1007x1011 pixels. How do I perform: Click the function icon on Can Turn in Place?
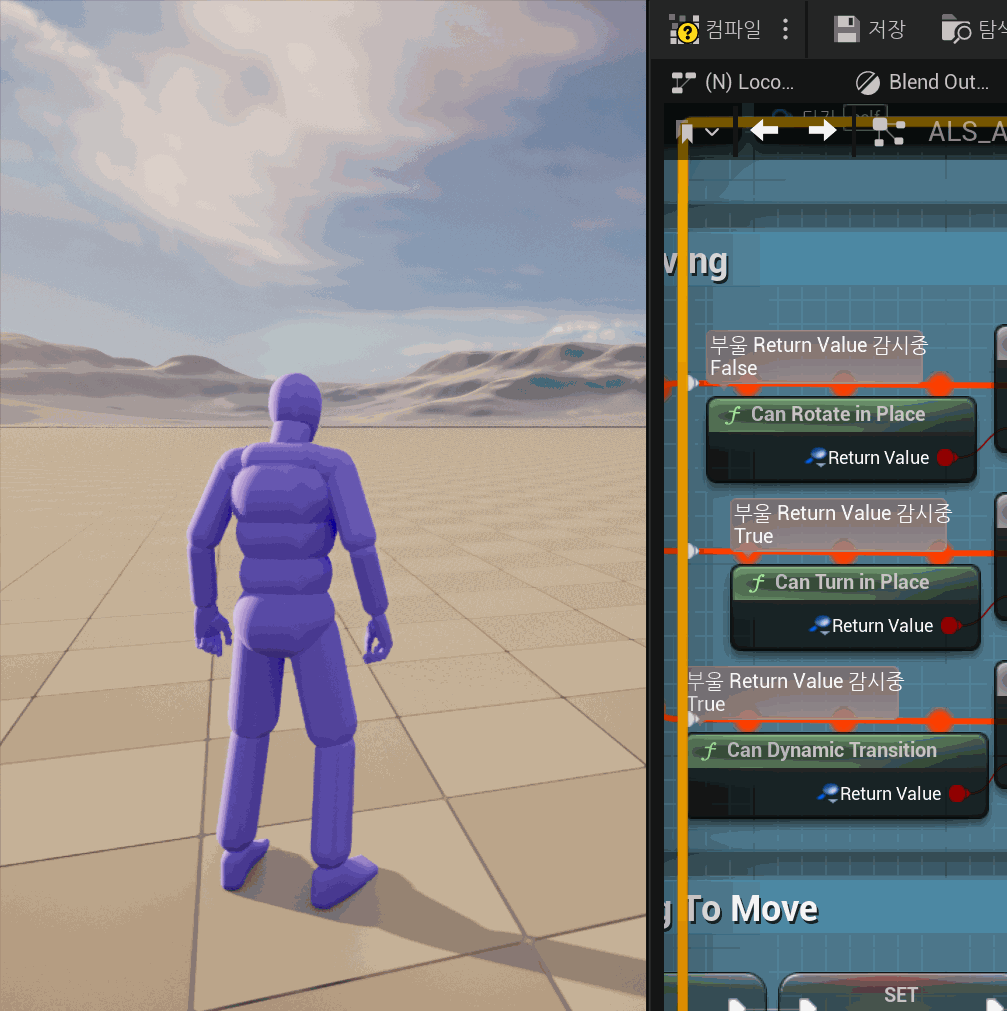(757, 584)
